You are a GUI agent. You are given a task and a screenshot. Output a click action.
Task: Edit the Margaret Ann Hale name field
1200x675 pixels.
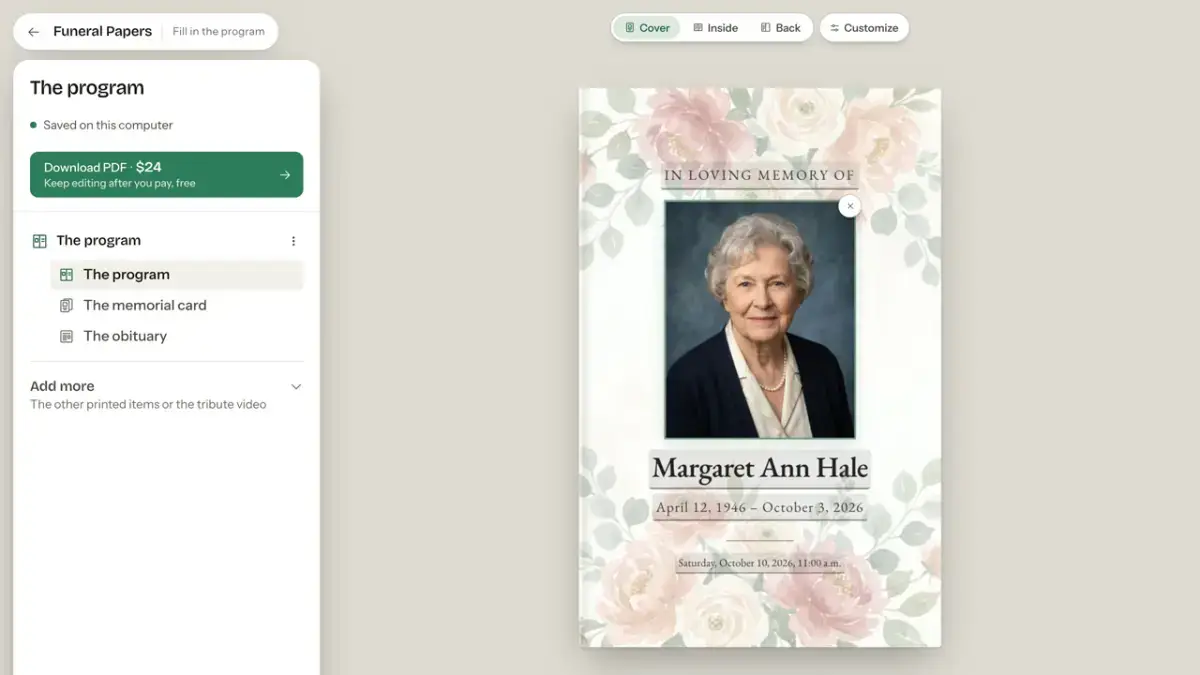point(760,468)
